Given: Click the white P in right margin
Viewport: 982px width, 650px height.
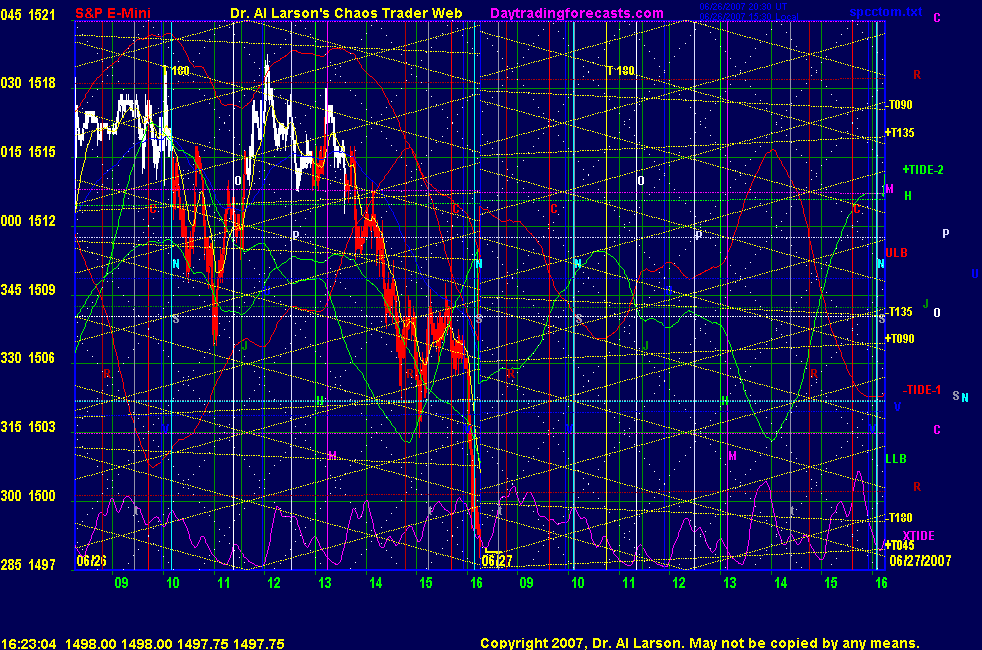Looking at the screenshot, I should 946,234.
